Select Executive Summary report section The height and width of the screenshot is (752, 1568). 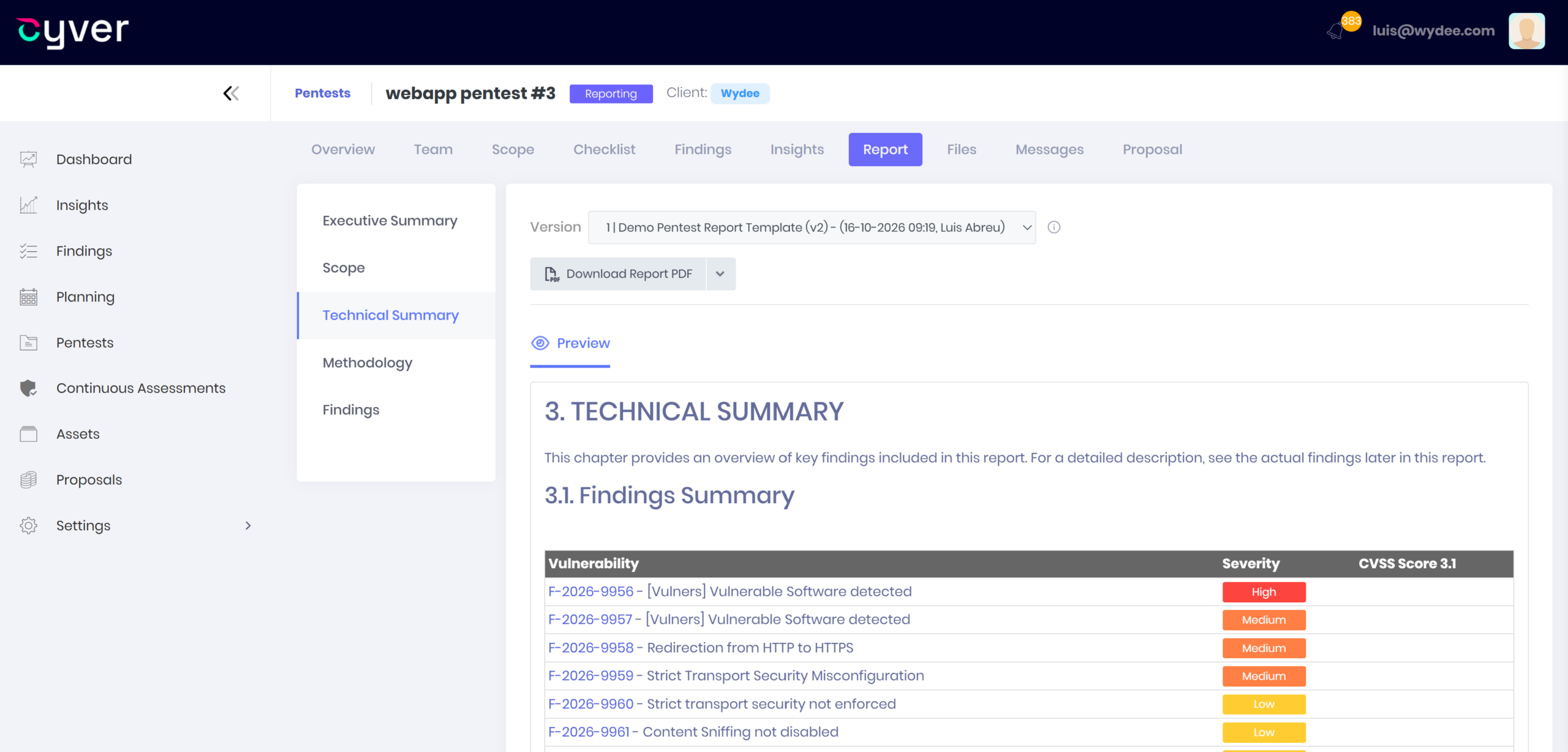pos(390,221)
